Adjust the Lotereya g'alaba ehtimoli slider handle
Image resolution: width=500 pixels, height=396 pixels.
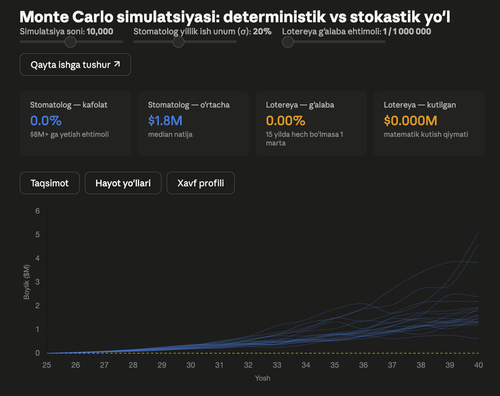(x=288, y=42)
